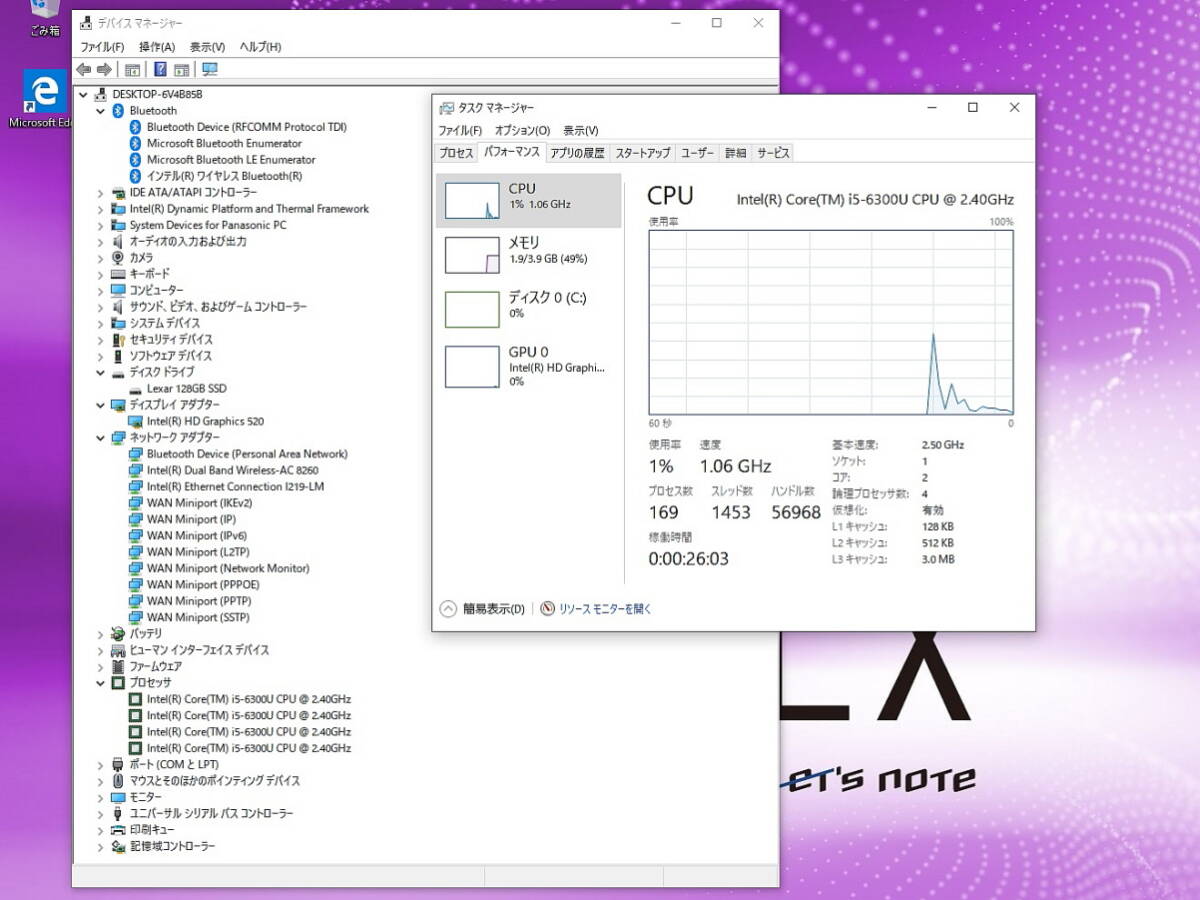Click the drive icon beside Lexar 128GB SSD
This screenshot has width=1200, height=900.
click(136, 388)
